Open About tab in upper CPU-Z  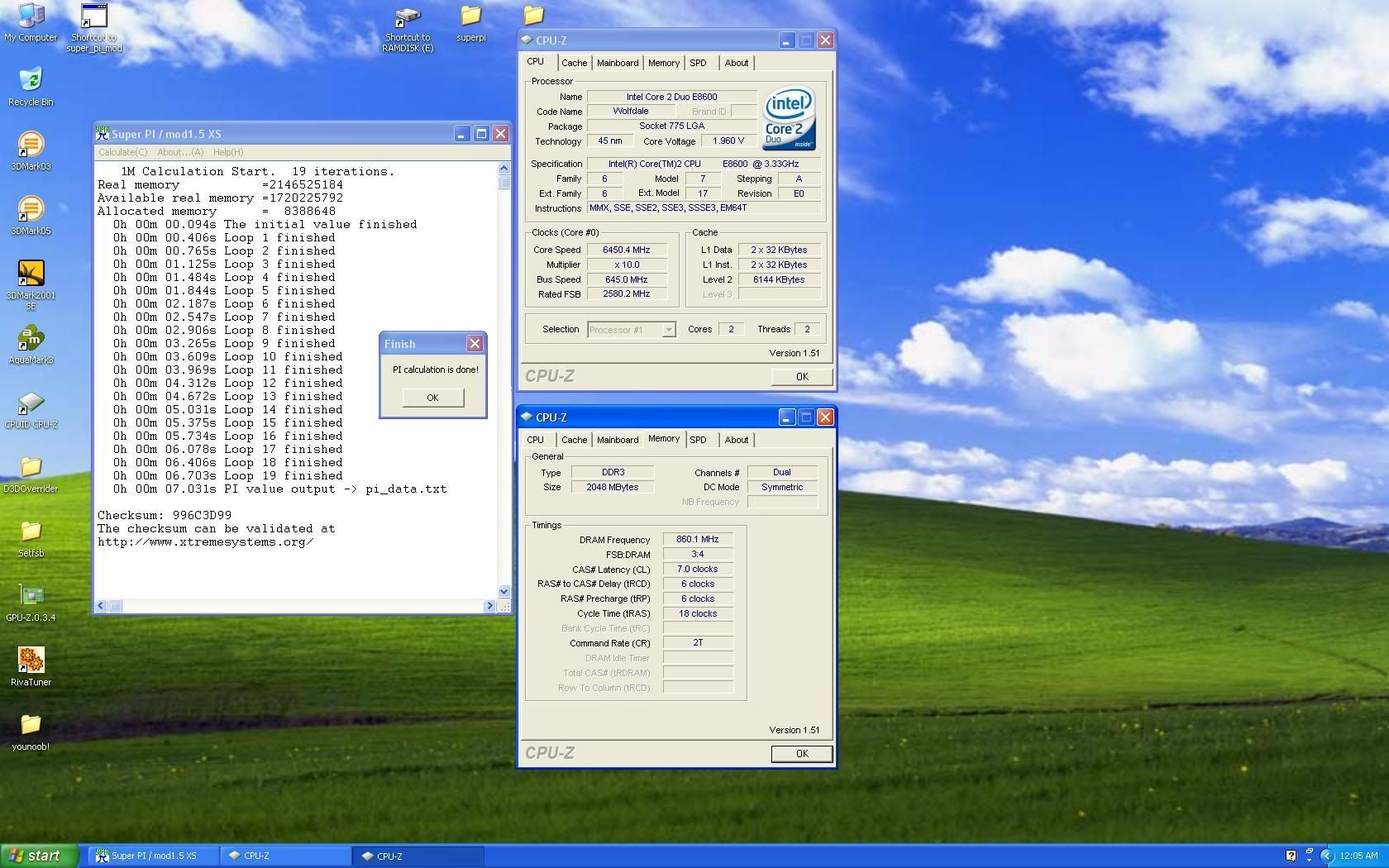(x=737, y=63)
